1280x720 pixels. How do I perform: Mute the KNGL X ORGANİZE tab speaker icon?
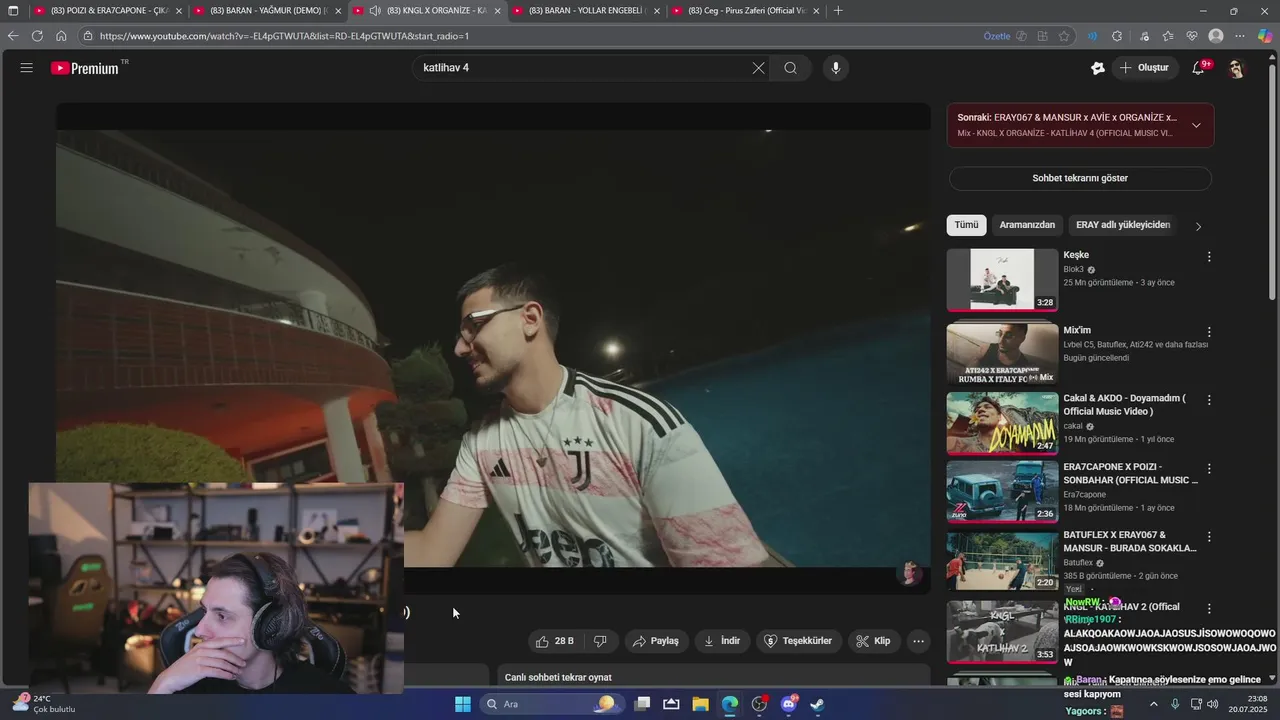pyautogui.click(x=374, y=11)
